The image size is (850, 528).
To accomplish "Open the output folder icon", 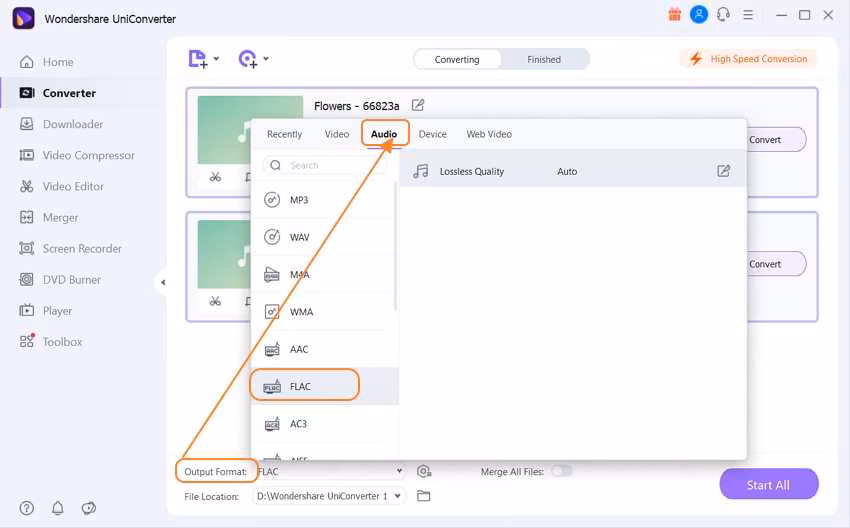I will pos(424,496).
